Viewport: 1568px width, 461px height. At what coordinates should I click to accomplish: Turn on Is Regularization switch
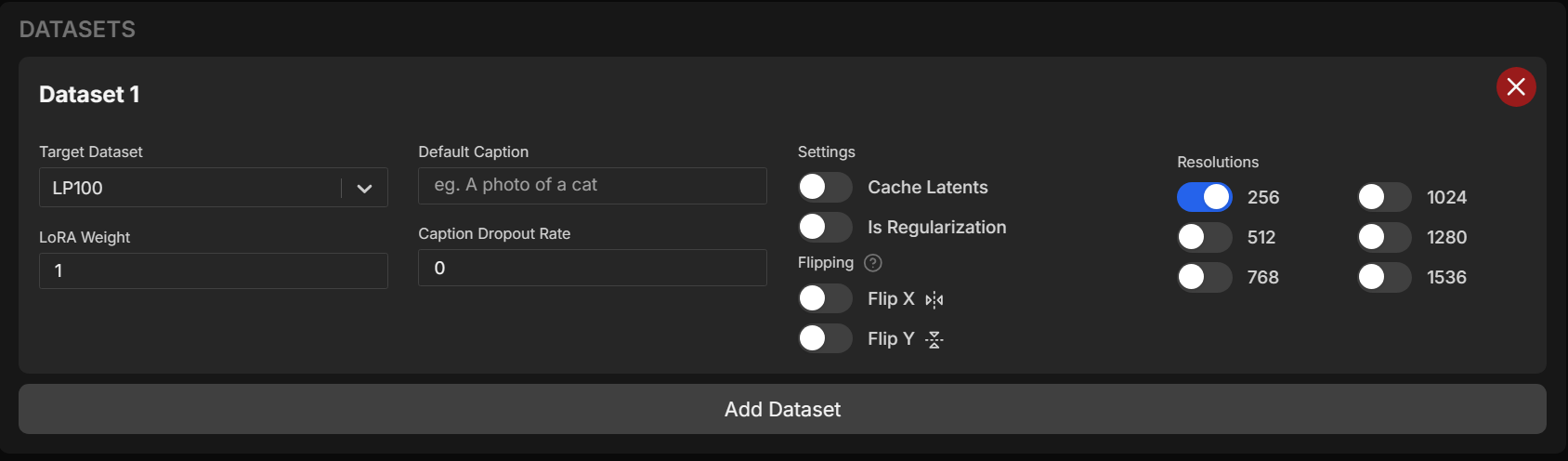(825, 228)
